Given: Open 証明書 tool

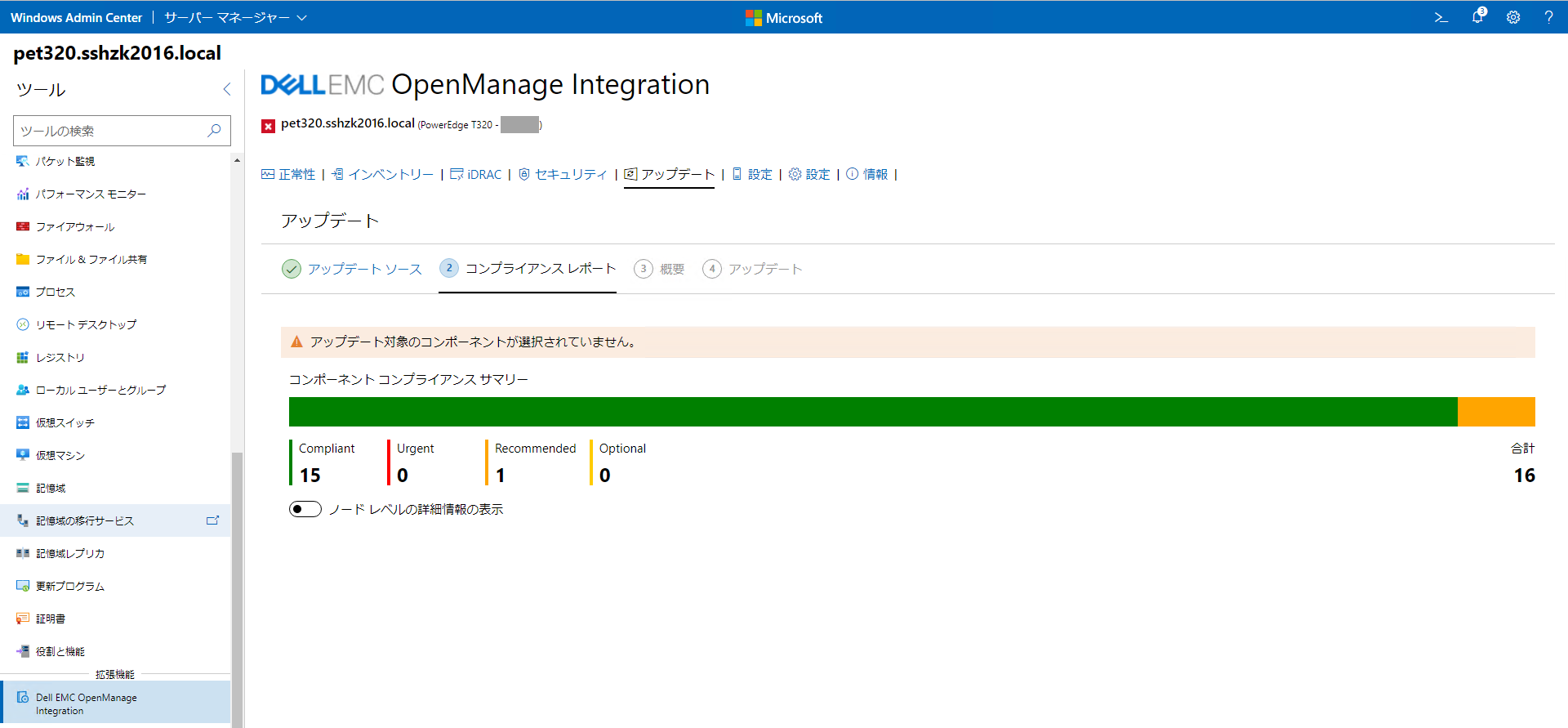Looking at the screenshot, I should coord(115,619).
